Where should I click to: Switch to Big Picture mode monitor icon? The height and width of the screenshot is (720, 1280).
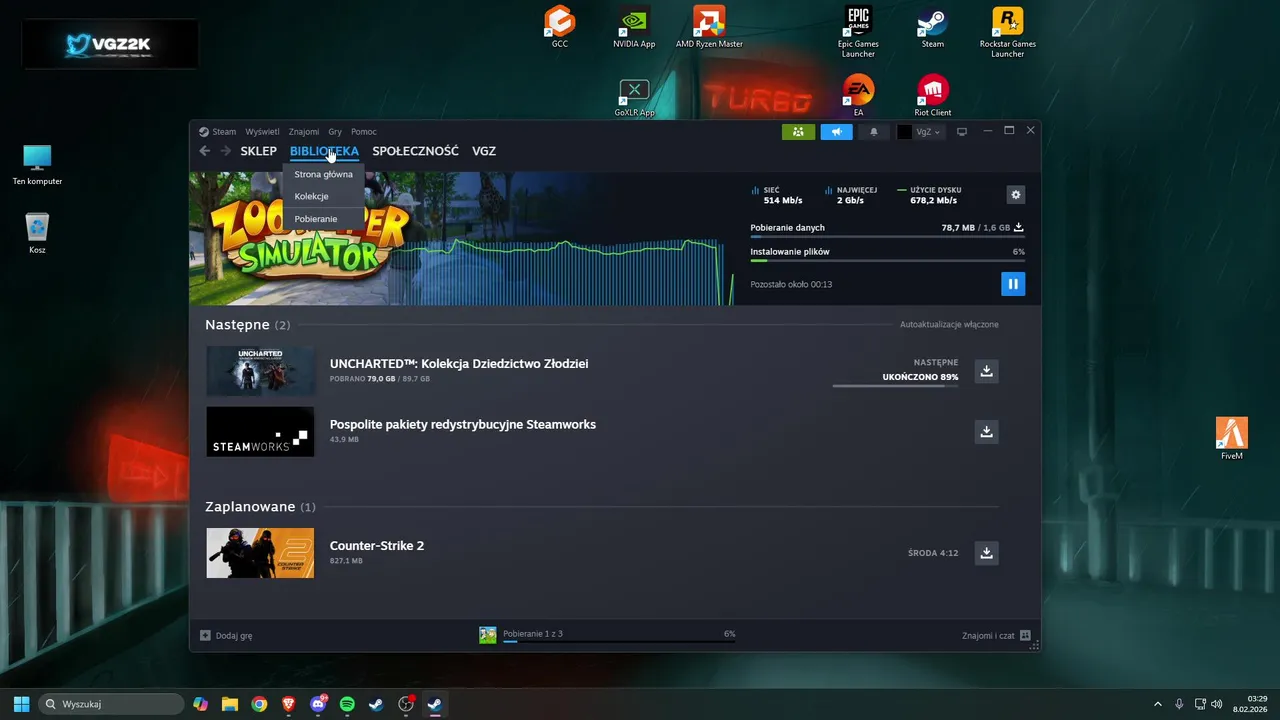962,132
